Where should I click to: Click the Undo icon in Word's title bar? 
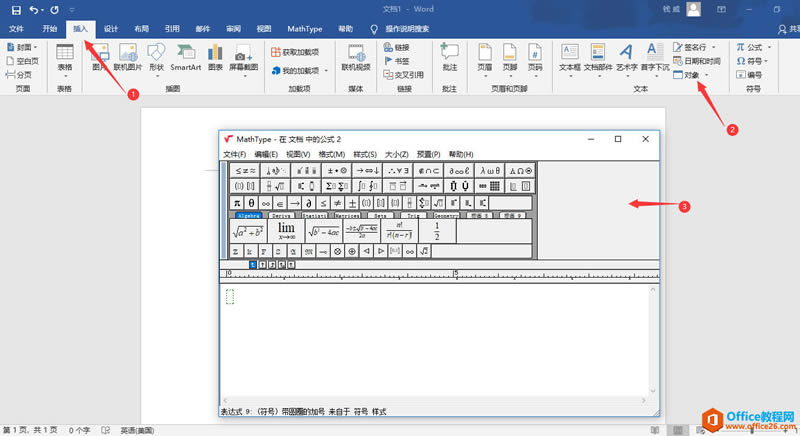[34, 10]
